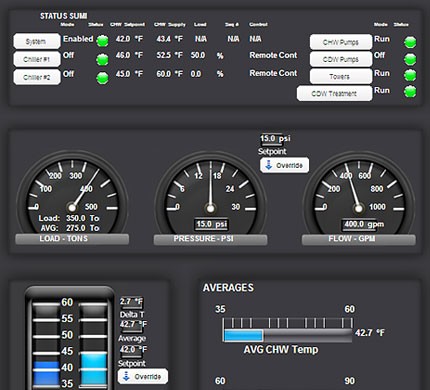Open the Towers page button
Viewport: 430px width, 390px height.
[341, 76]
